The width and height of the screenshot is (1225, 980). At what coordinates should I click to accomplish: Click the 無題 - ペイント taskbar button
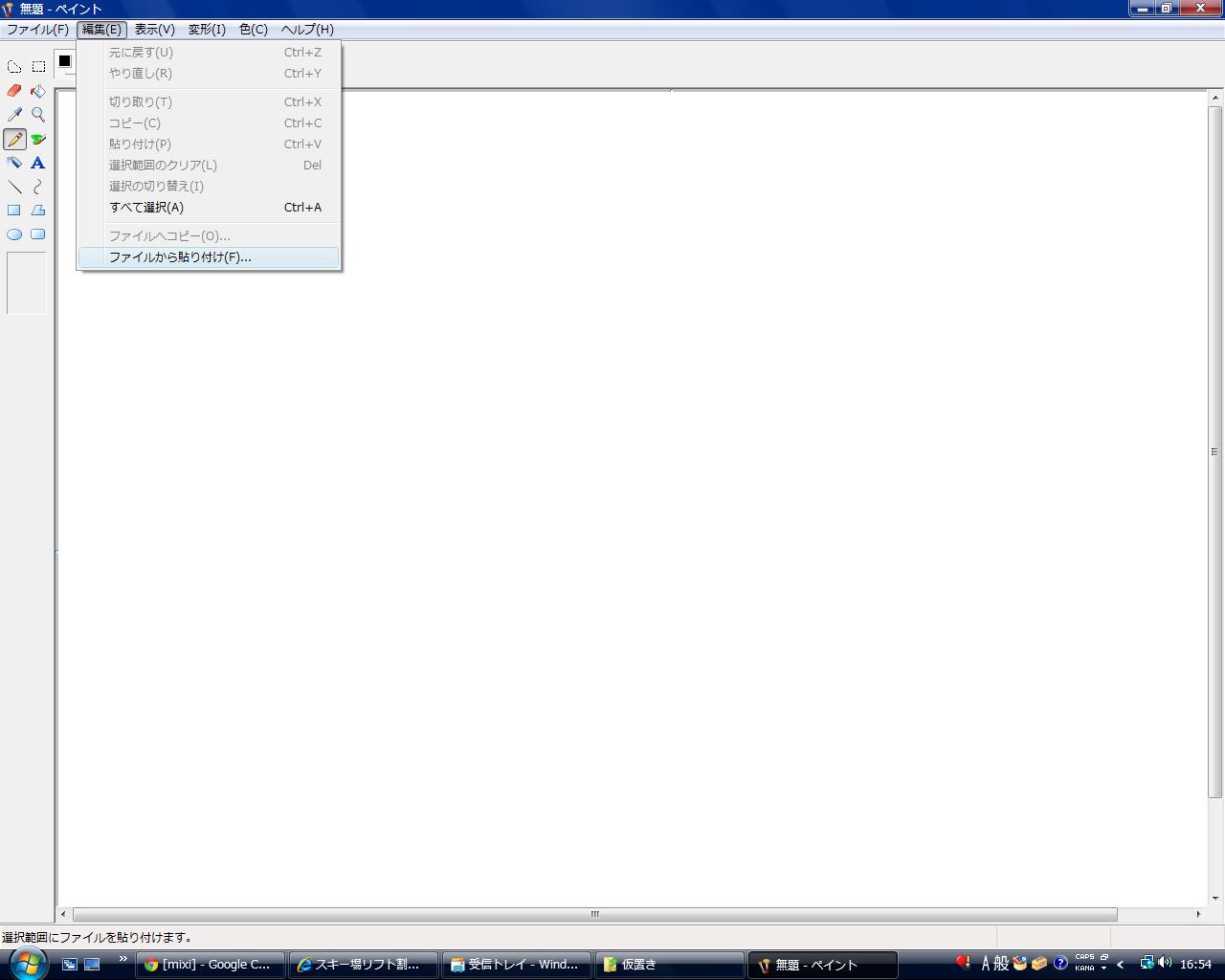(x=823, y=965)
